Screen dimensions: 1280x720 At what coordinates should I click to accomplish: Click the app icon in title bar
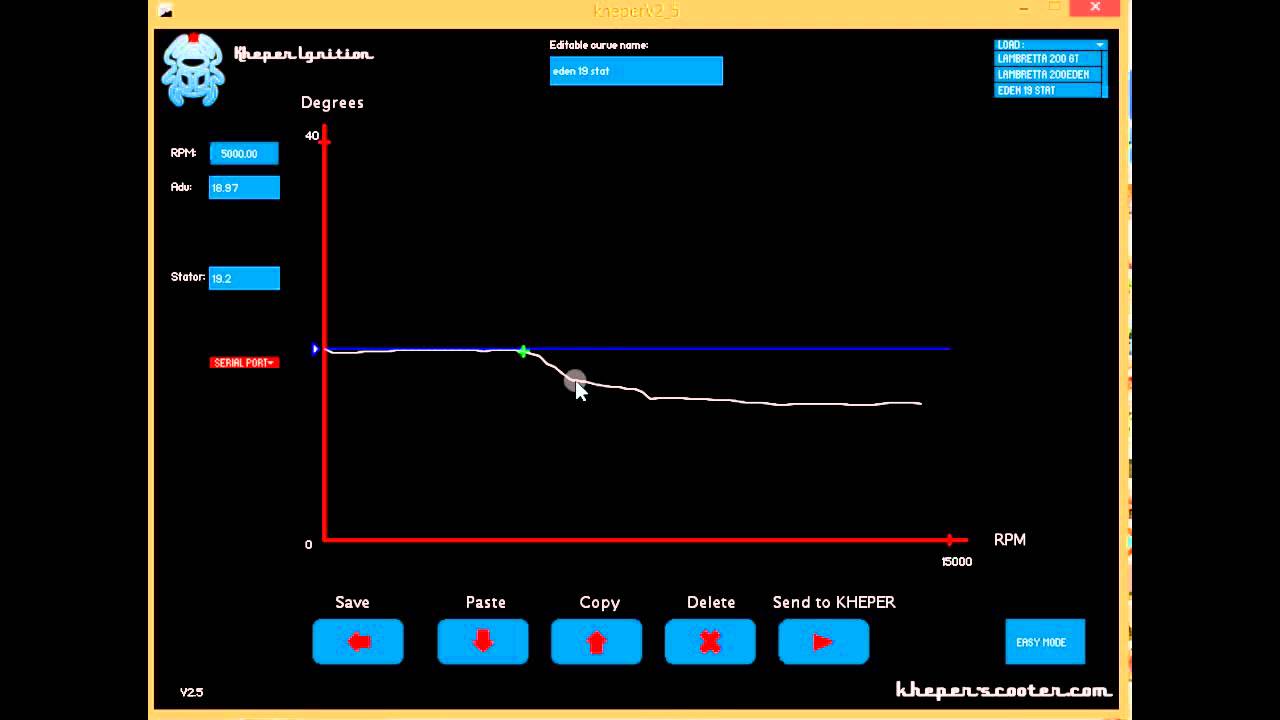point(166,11)
